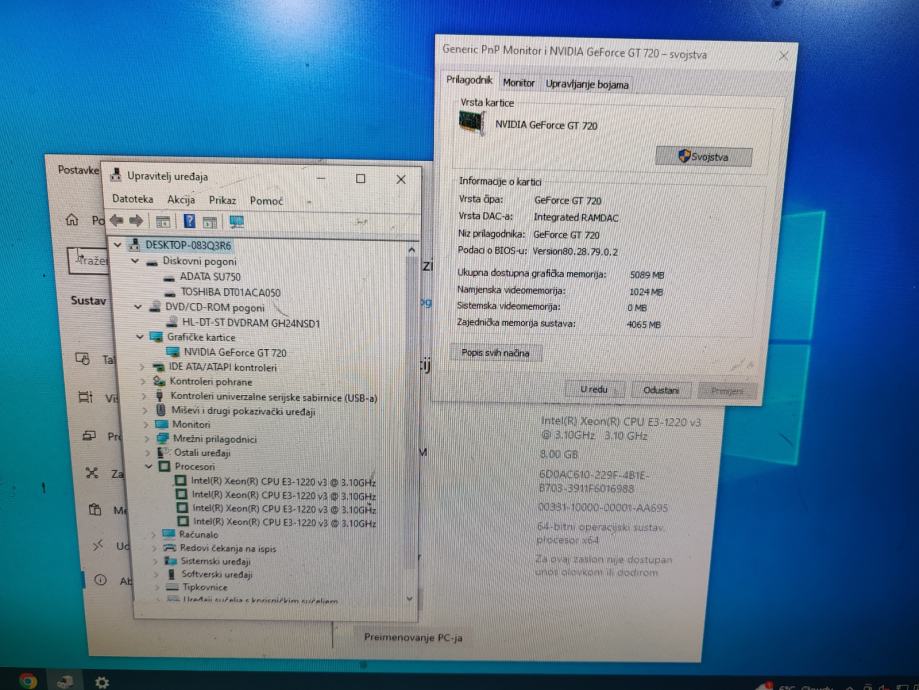The width and height of the screenshot is (919, 690).
Task: Click the Chrome icon in the taskbar
Action: [x=28, y=681]
